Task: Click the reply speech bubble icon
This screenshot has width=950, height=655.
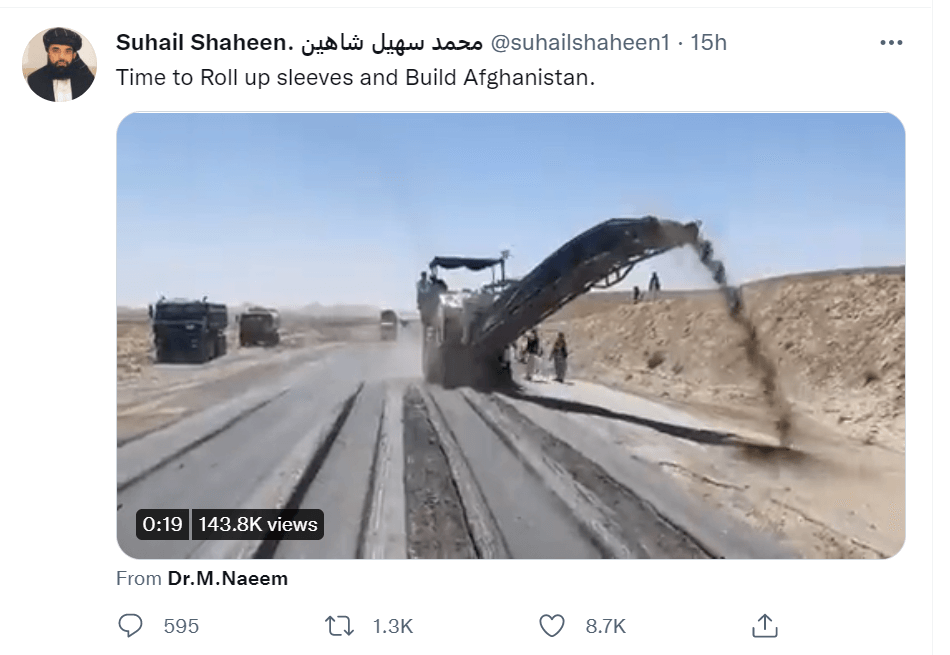Action: point(130,625)
